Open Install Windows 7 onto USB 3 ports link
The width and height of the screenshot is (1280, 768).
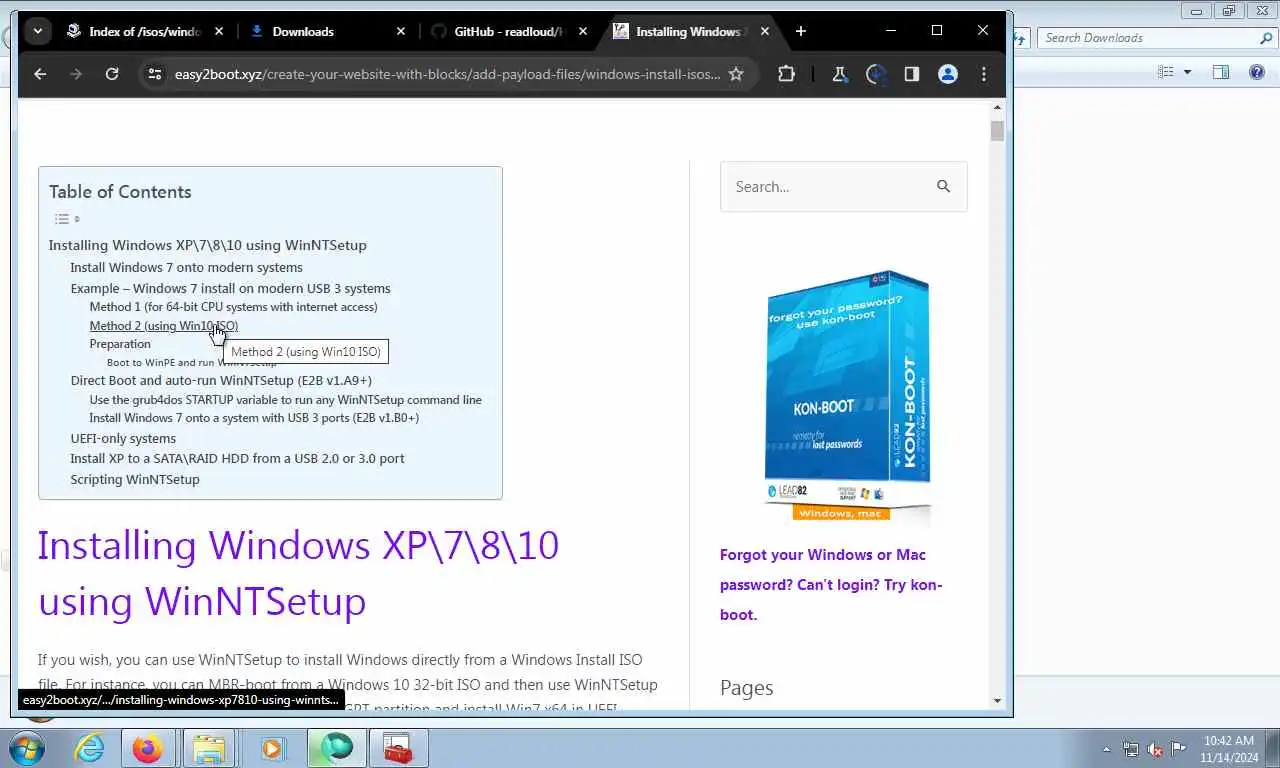(254, 418)
